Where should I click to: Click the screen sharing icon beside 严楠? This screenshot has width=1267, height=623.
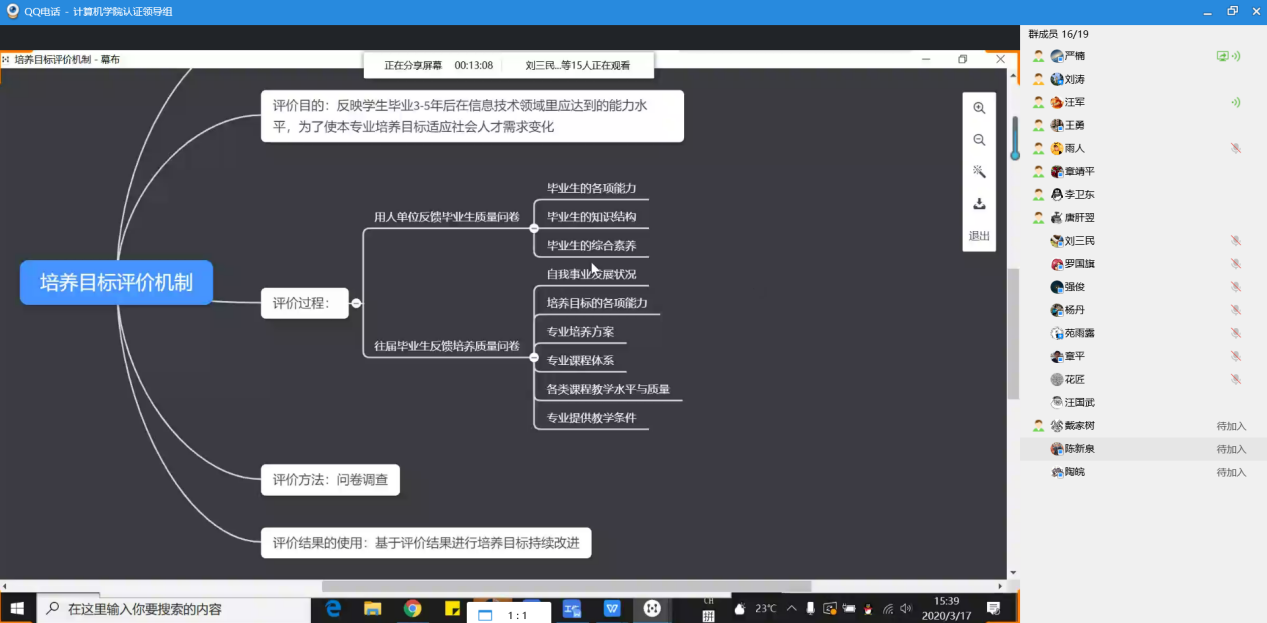pos(1222,56)
